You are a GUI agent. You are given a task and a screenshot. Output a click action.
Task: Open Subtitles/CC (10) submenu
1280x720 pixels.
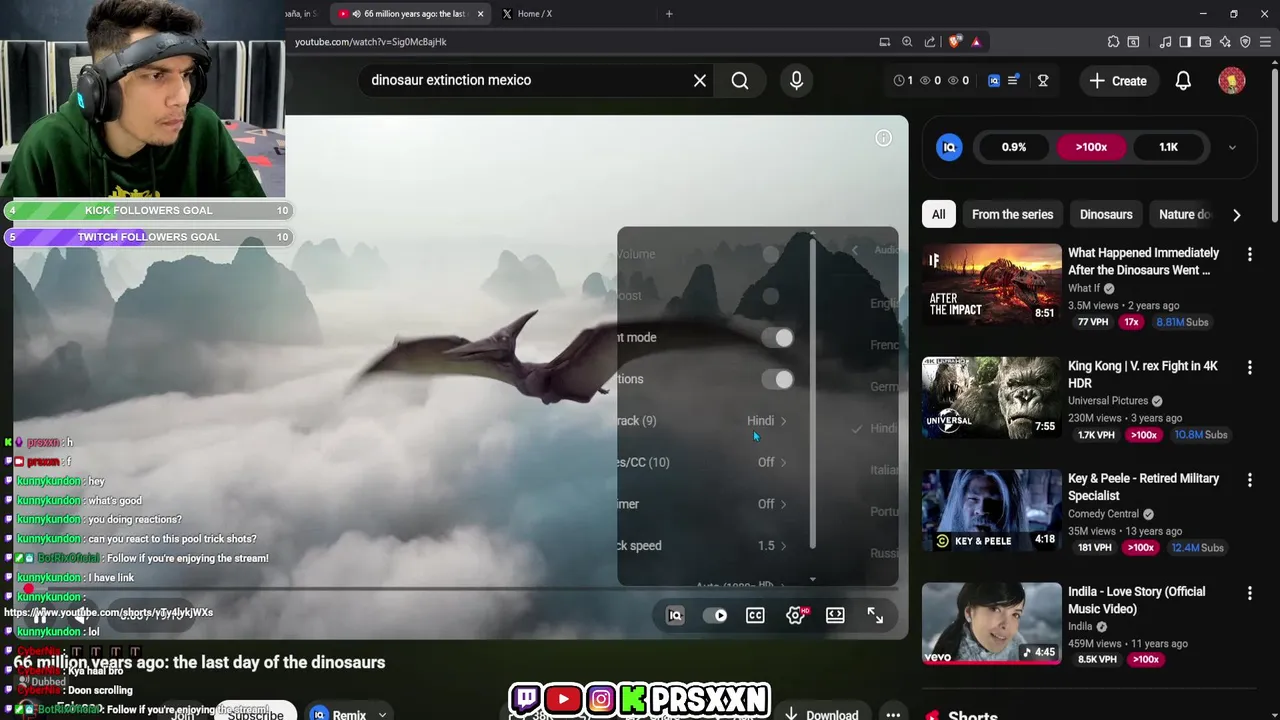(714, 462)
